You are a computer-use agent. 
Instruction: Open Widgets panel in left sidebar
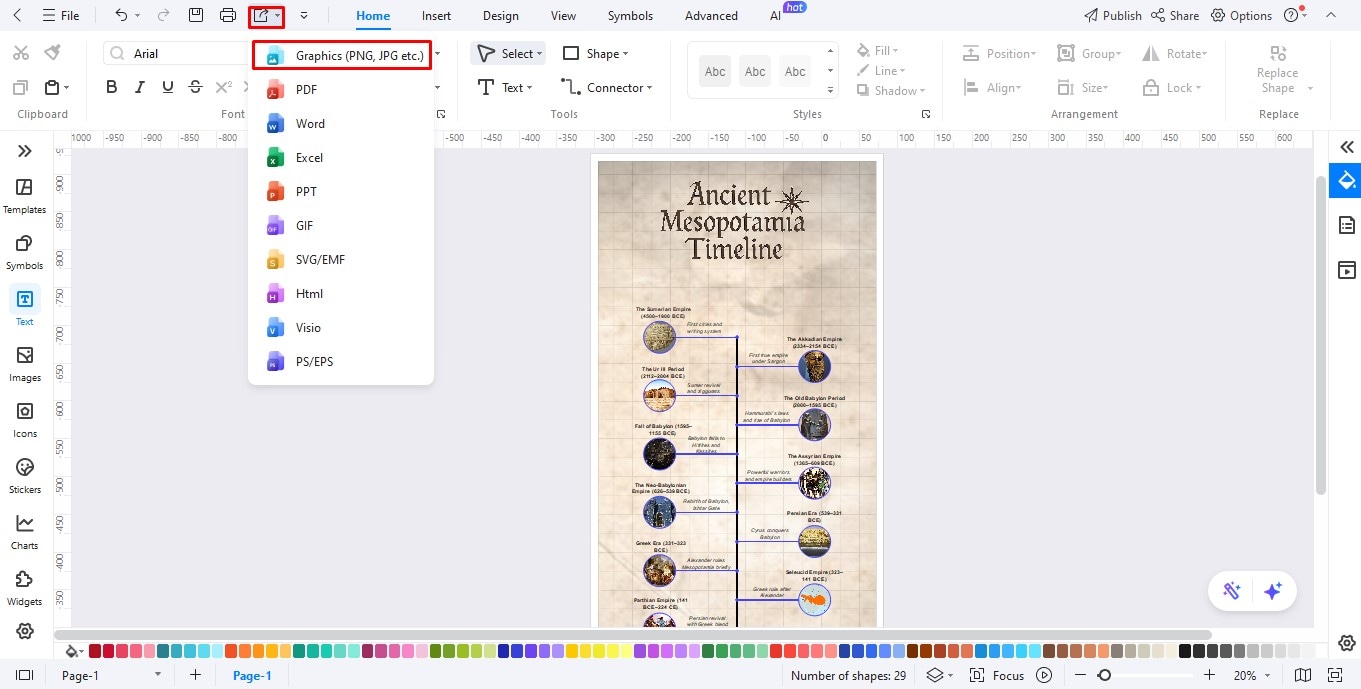pyautogui.click(x=25, y=588)
